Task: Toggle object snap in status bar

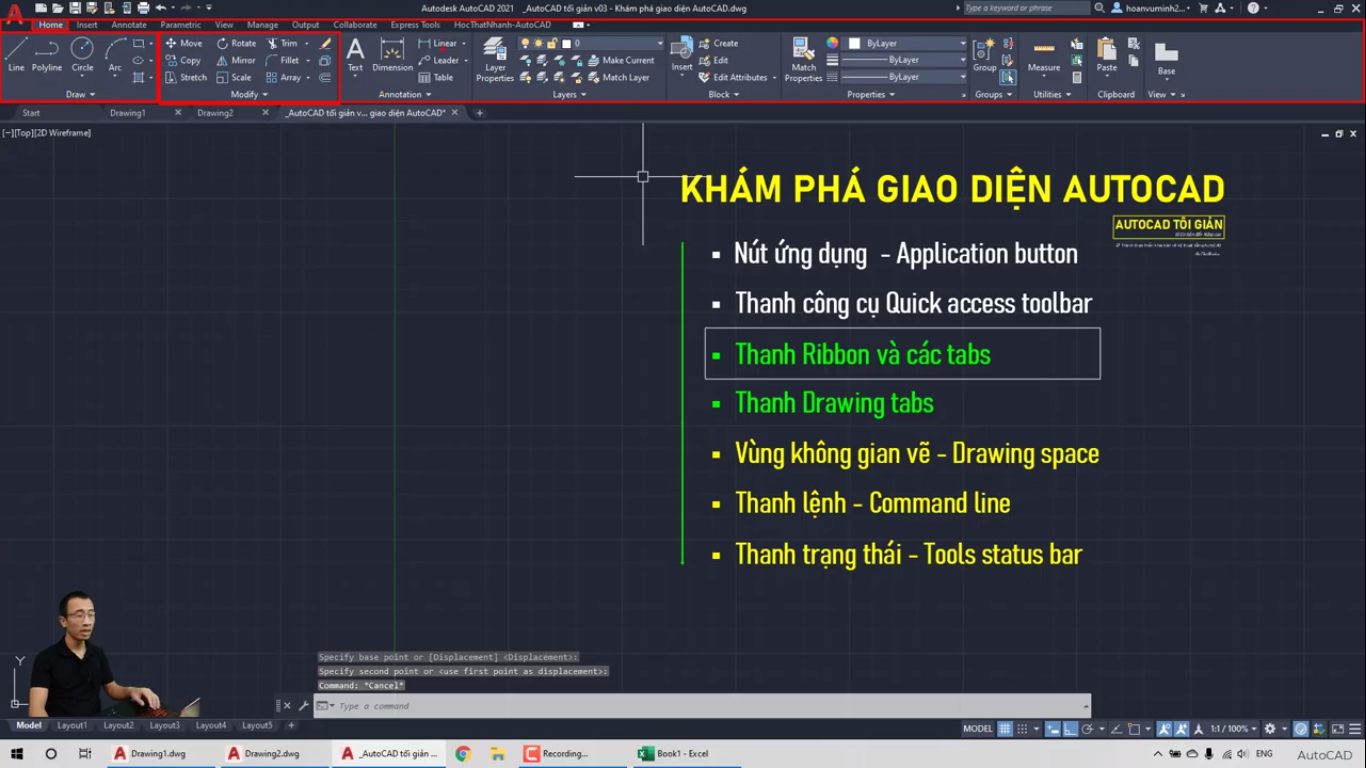Action: click(1134, 729)
